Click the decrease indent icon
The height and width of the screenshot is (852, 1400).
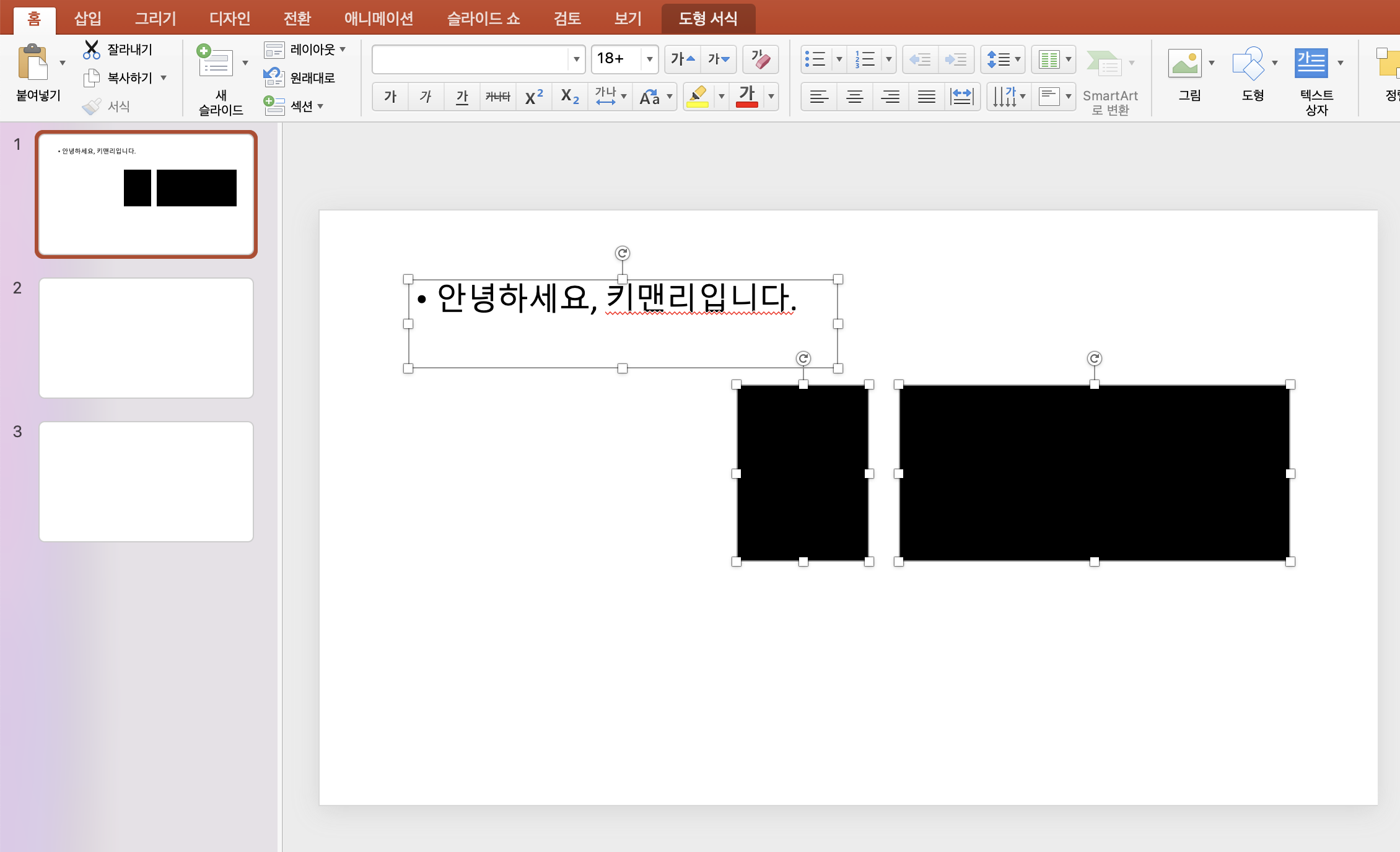[x=920, y=59]
